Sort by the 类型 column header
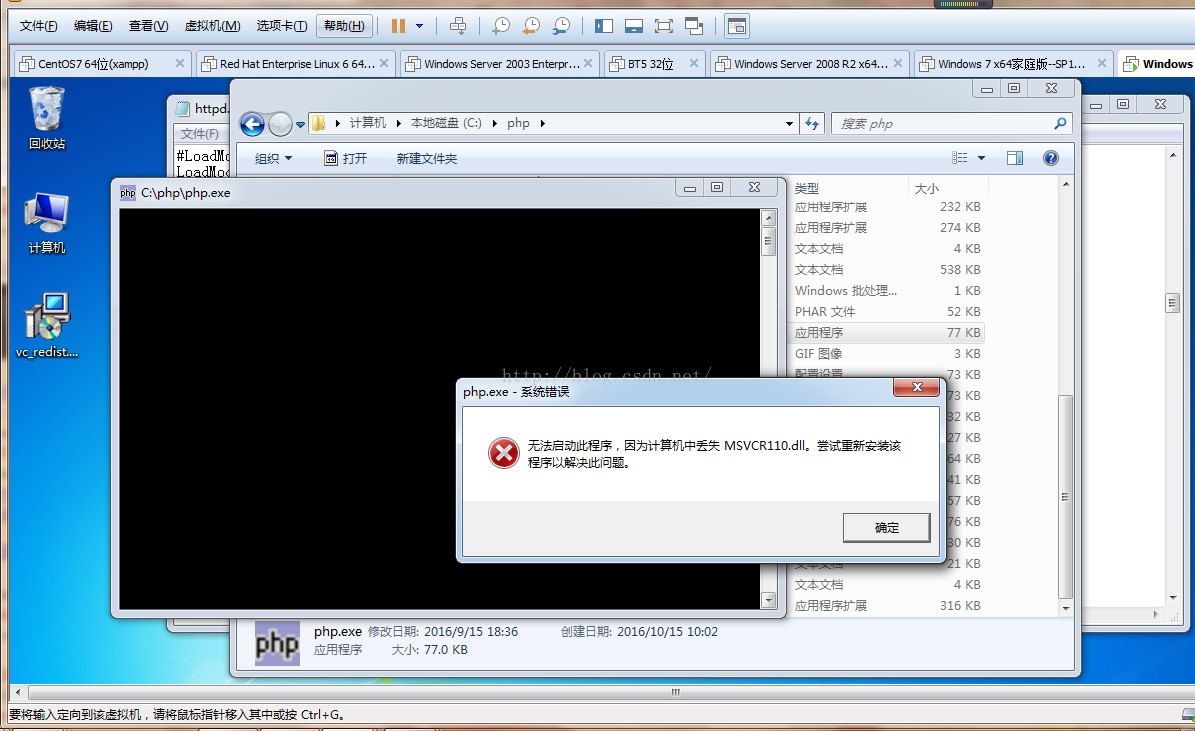This screenshot has width=1195, height=731. click(850, 188)
